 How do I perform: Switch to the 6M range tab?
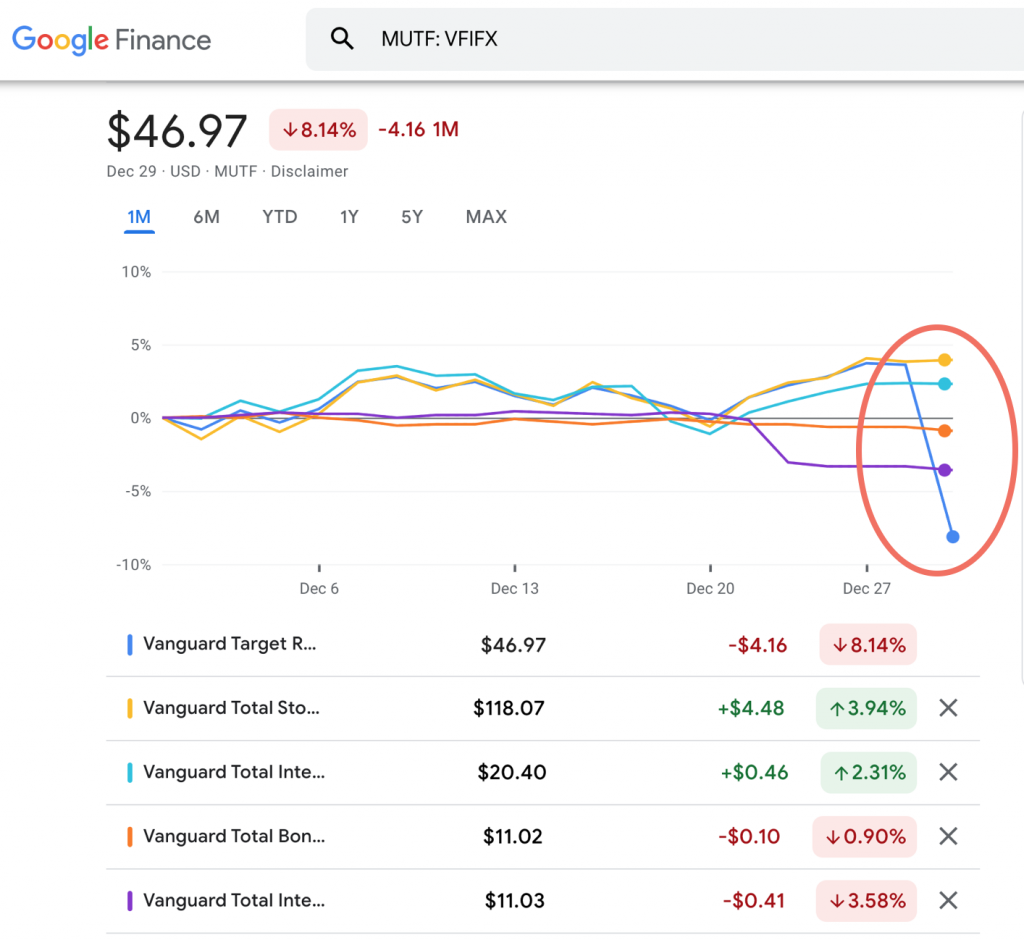pyautogui.click(x=206, y=217)
